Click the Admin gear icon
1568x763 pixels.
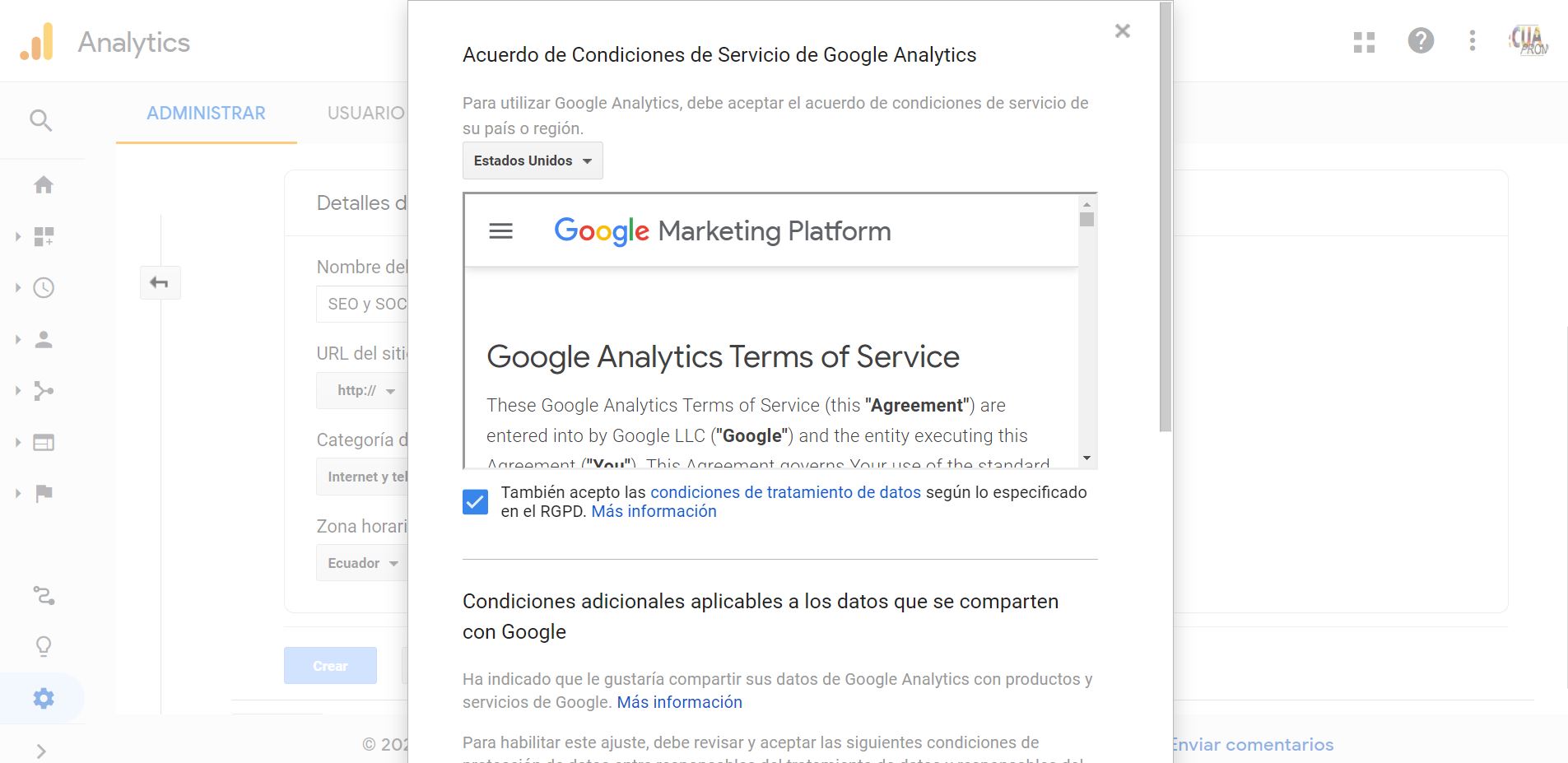click(x=44, y=699)
